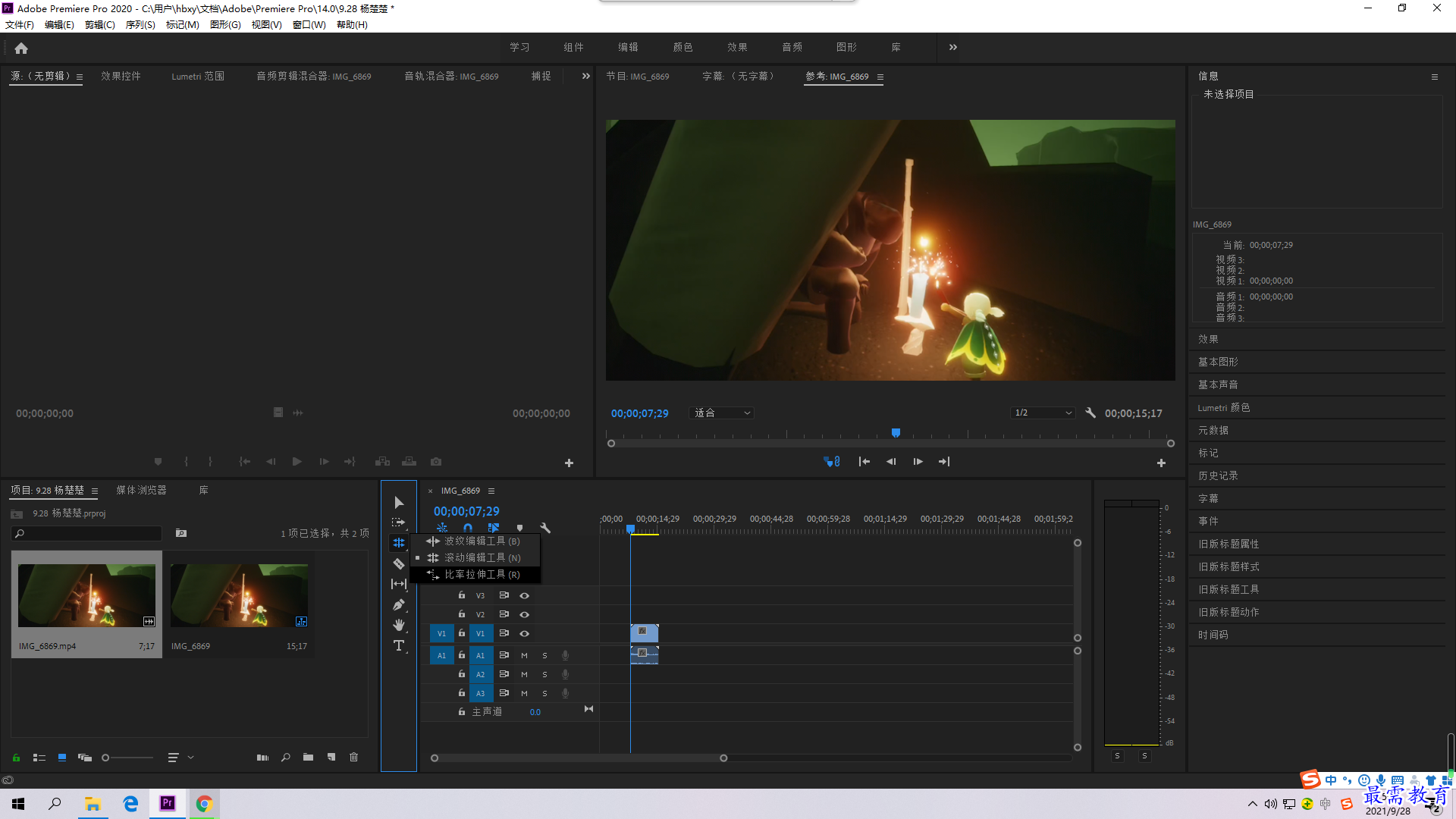Select the Selection arrow tool

click(x=399, y=503)
